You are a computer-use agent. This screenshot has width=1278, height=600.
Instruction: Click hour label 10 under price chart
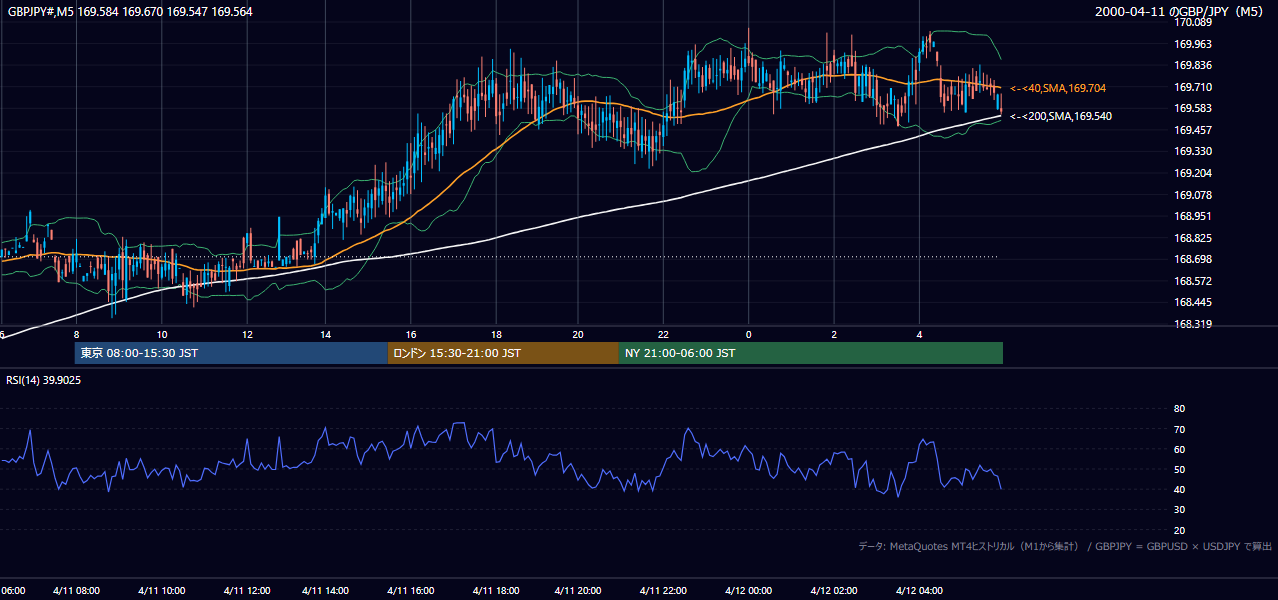(162, 334)
